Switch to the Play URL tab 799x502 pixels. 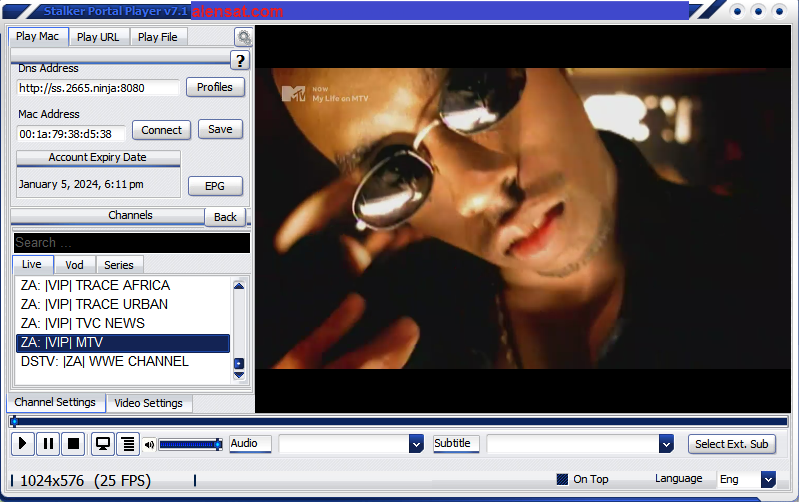98,37
